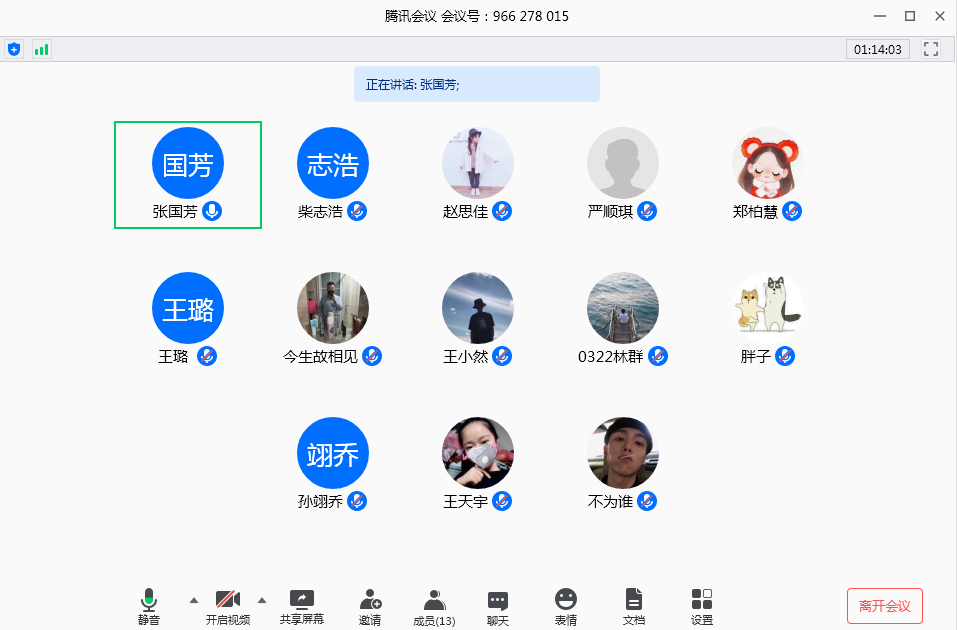Click 郑柏慧's cartoon avatar

click(x=767, y=163)
